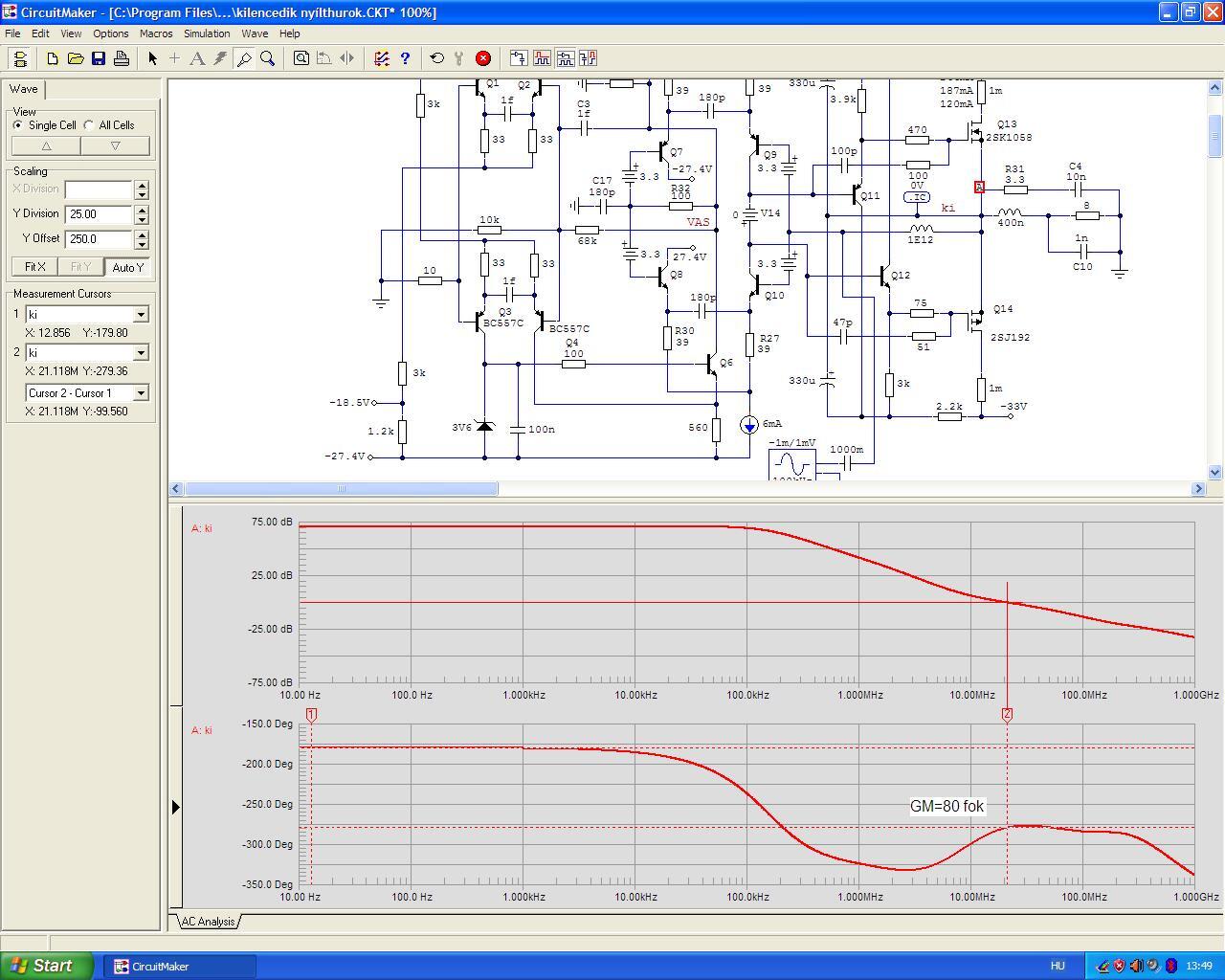The image size is (1225, 980).
Task: Click the Print toolbar icon
Action: click(122, 58)
